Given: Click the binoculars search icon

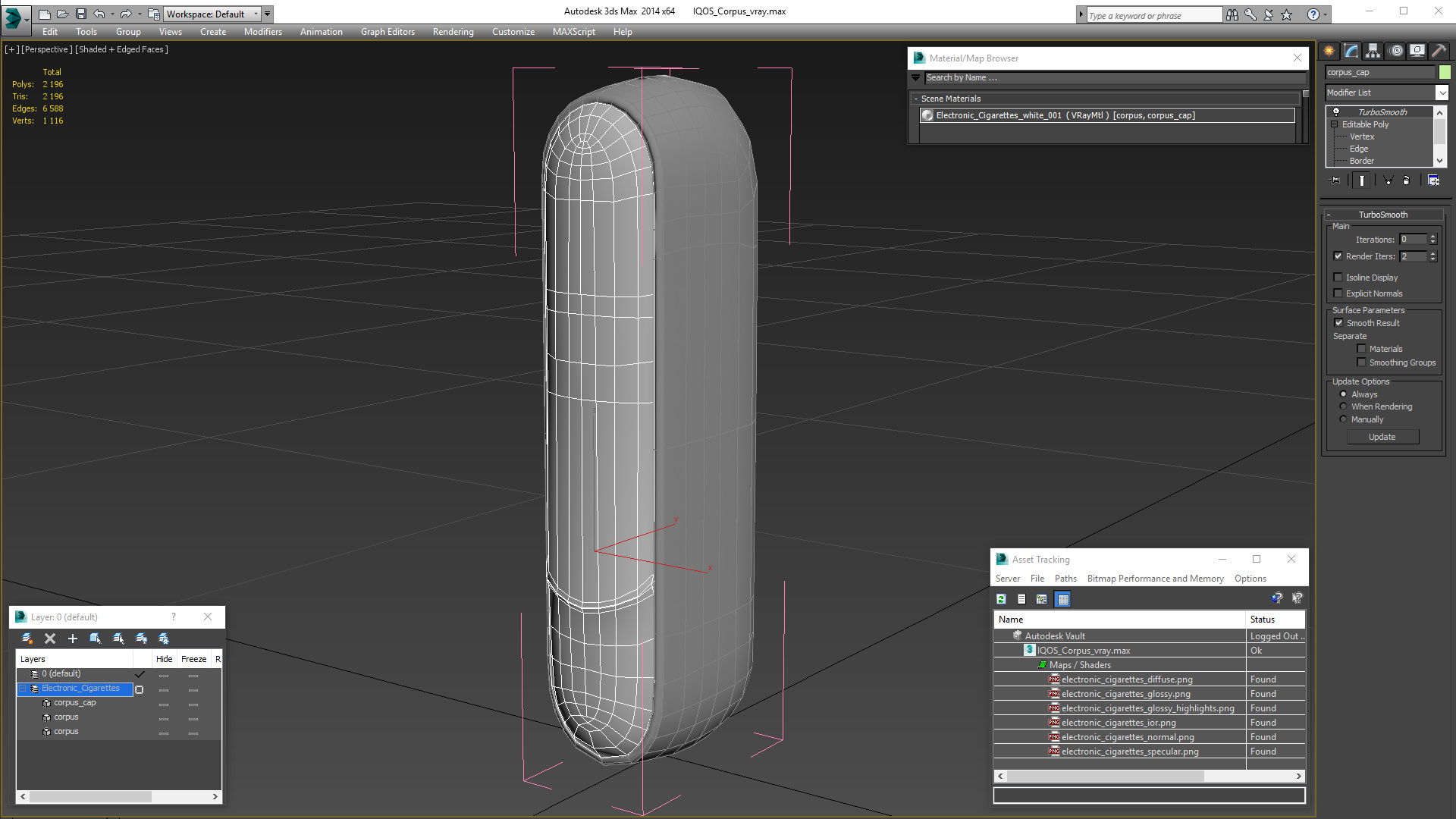Looking at the screenshot, I should coord(1232,14).
